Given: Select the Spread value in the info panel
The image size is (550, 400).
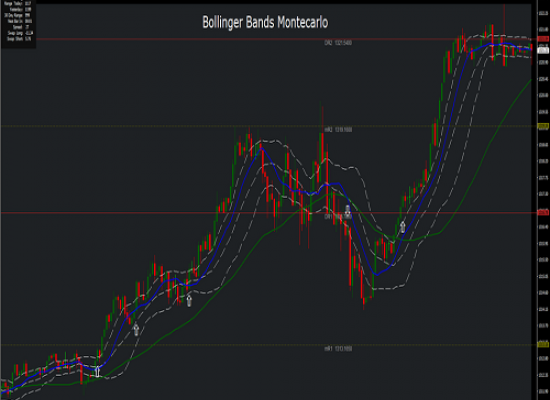Looking at the screenshot, I should point(27,27).
